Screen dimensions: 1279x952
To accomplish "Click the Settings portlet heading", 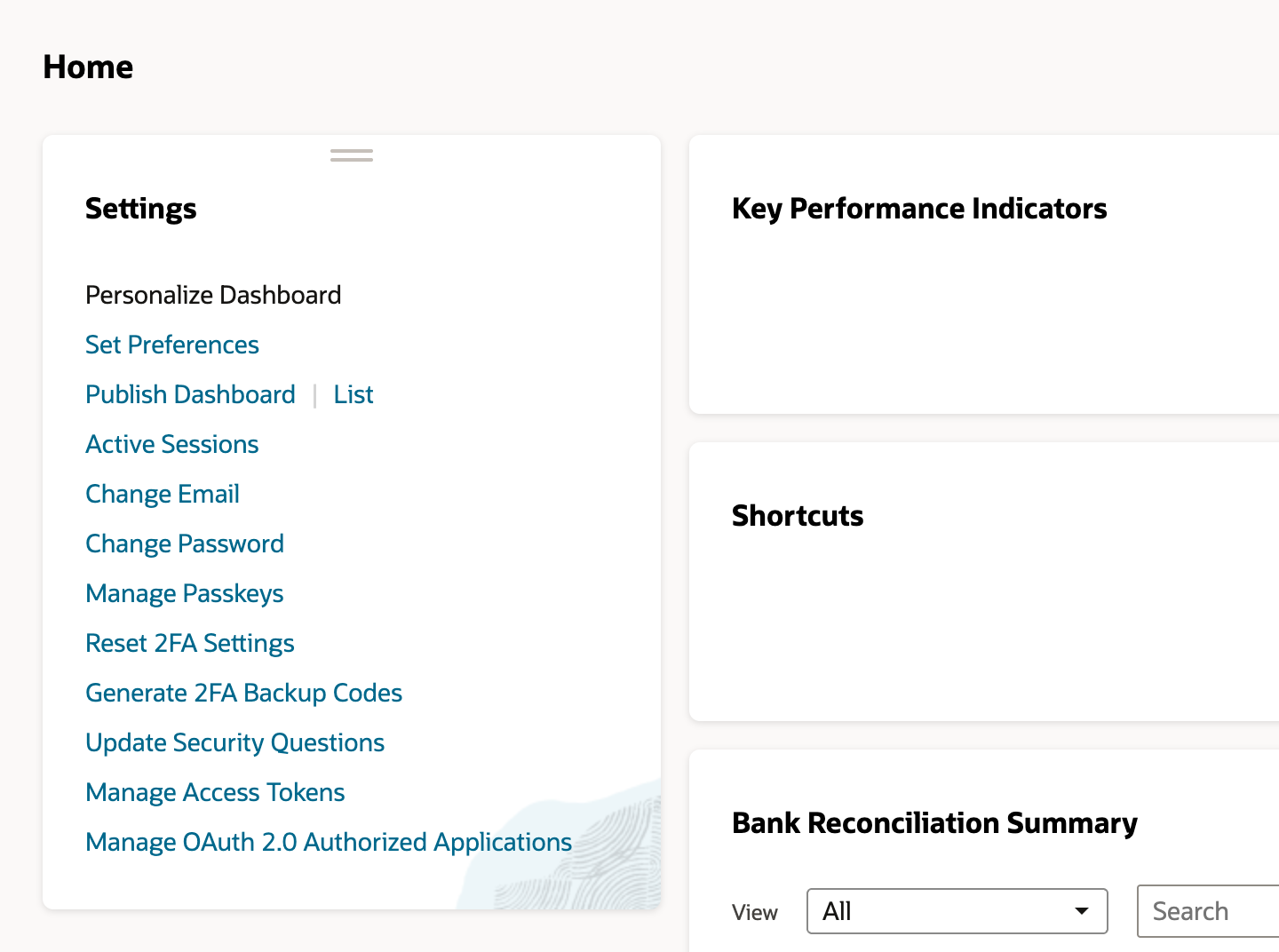I will [x=141, y=209].
